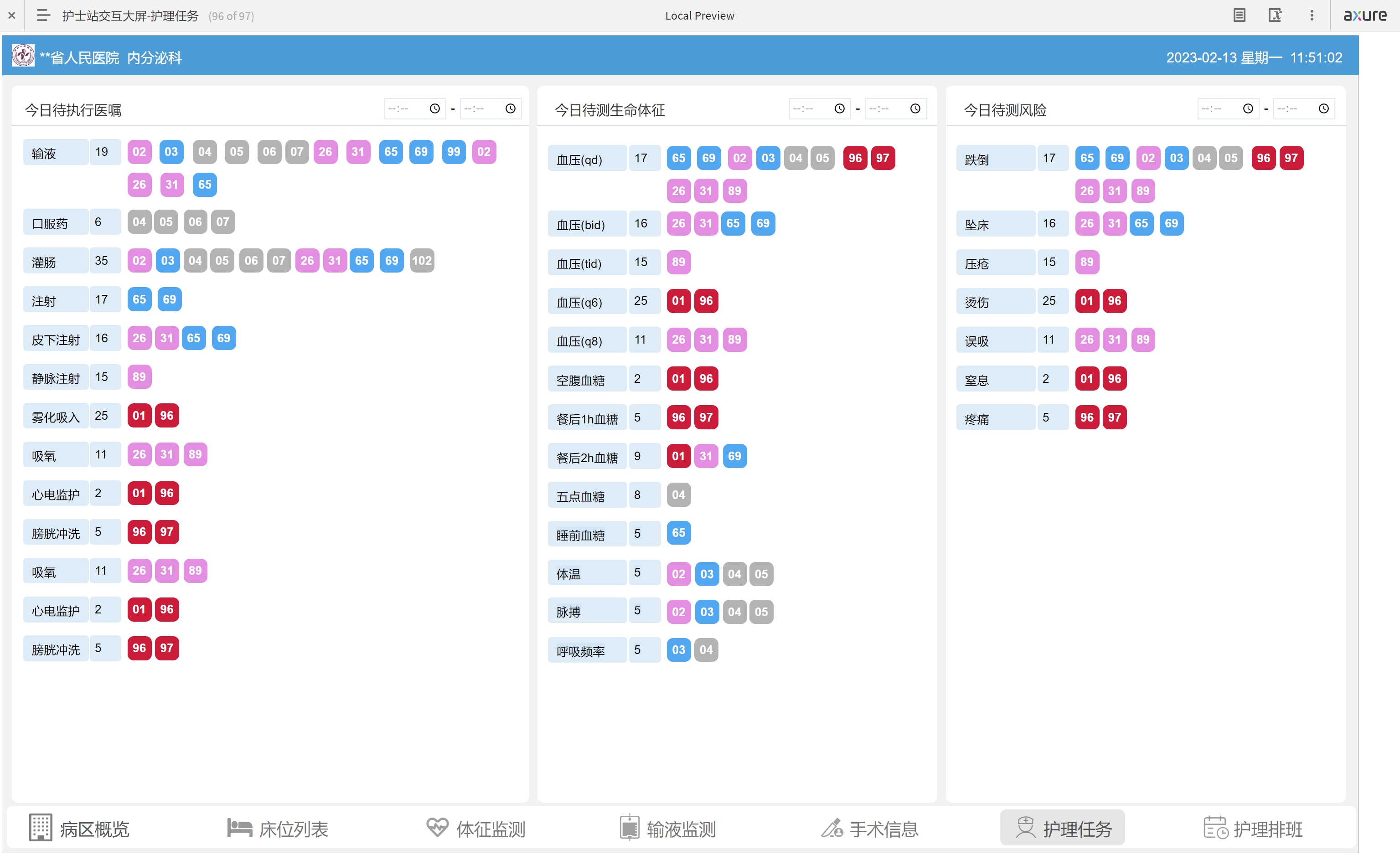Select the 疼痛 risk label
This screenshot has height=860, width=1400.
tap(996, 417)
